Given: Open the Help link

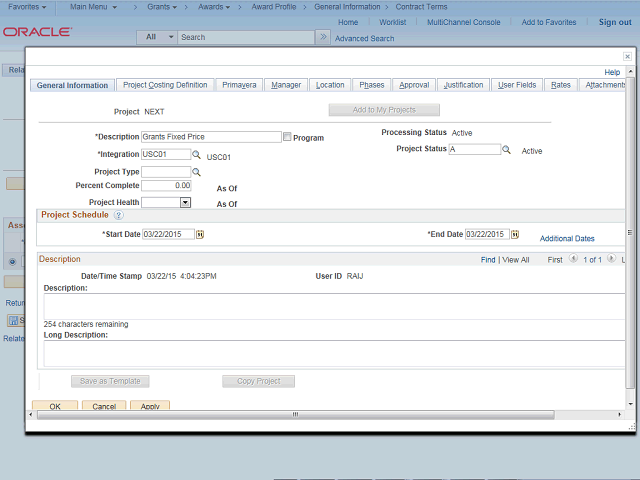Looking at the screenshot, I should point(612,72).
